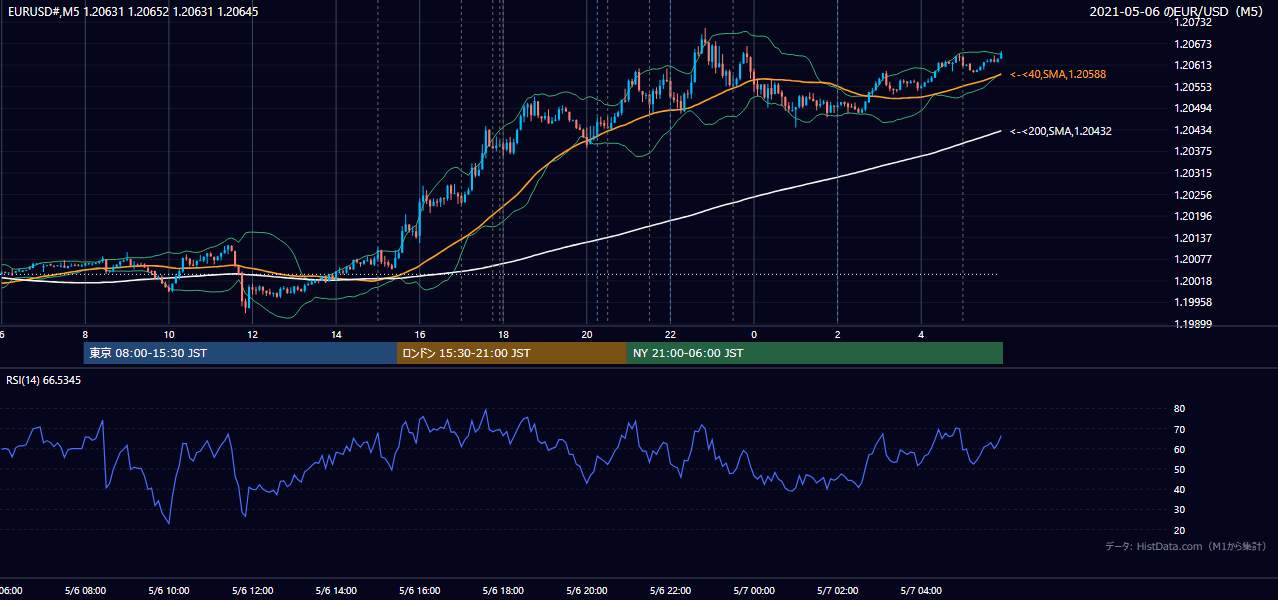Click the 40 SMA label 1.20588
1278x600 pixels.
click(x=1058, y=74)
